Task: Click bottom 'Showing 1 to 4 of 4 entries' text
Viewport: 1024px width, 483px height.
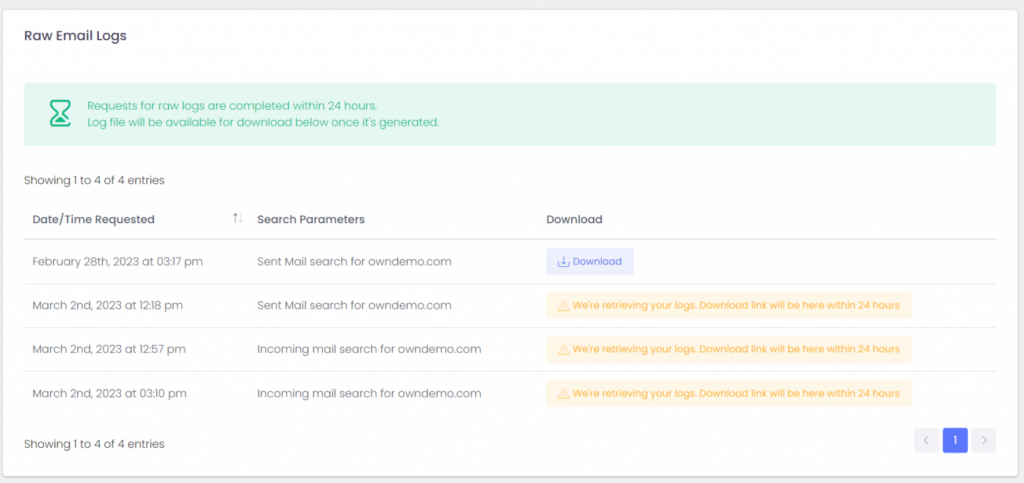Action: [x=94, y=444]
